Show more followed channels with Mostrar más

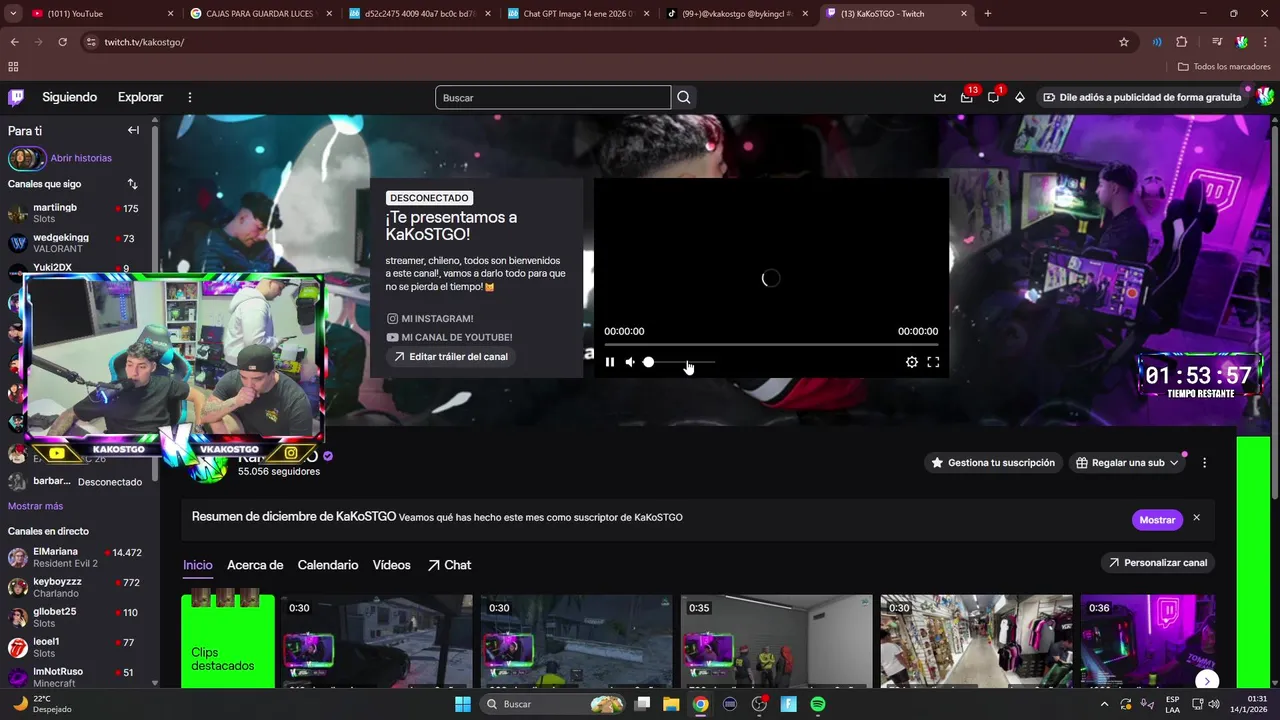(35, 506)
